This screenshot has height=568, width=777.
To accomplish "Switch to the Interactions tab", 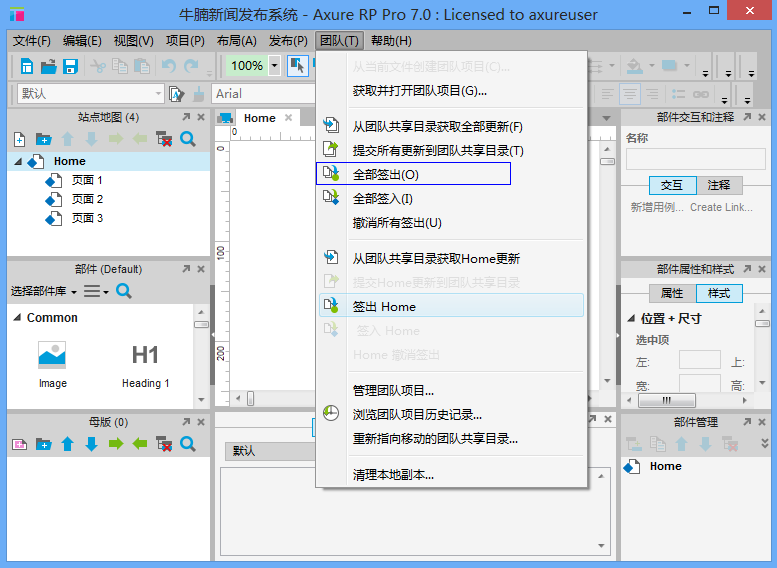I will tap(672, 185).
